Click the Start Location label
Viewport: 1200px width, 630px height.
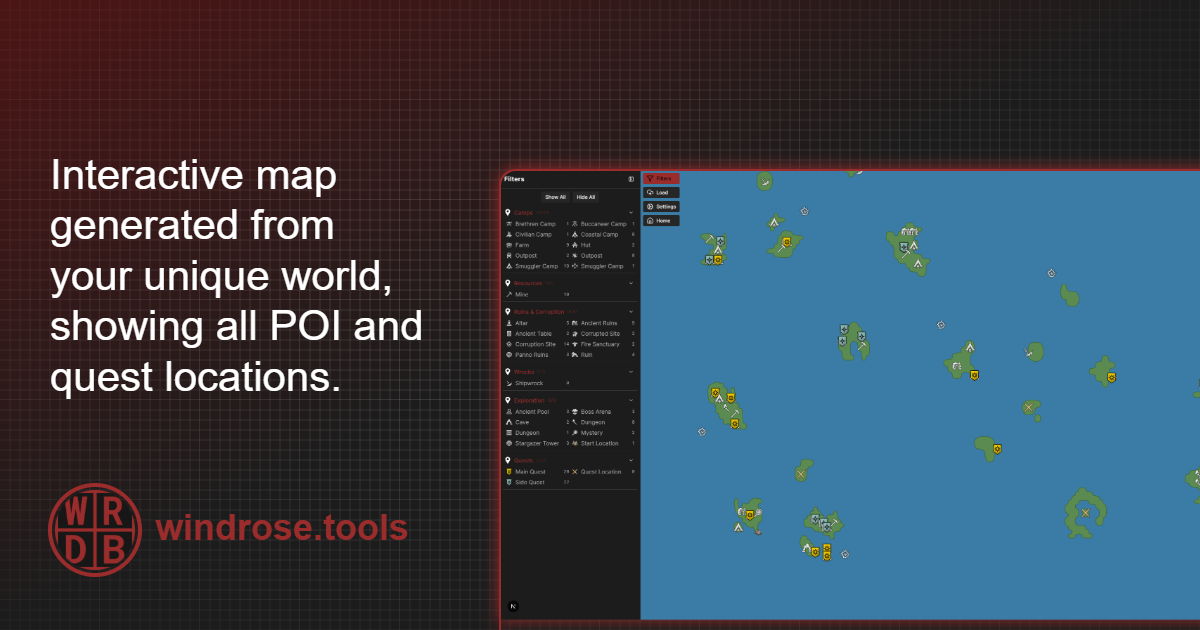coord(600,443)
